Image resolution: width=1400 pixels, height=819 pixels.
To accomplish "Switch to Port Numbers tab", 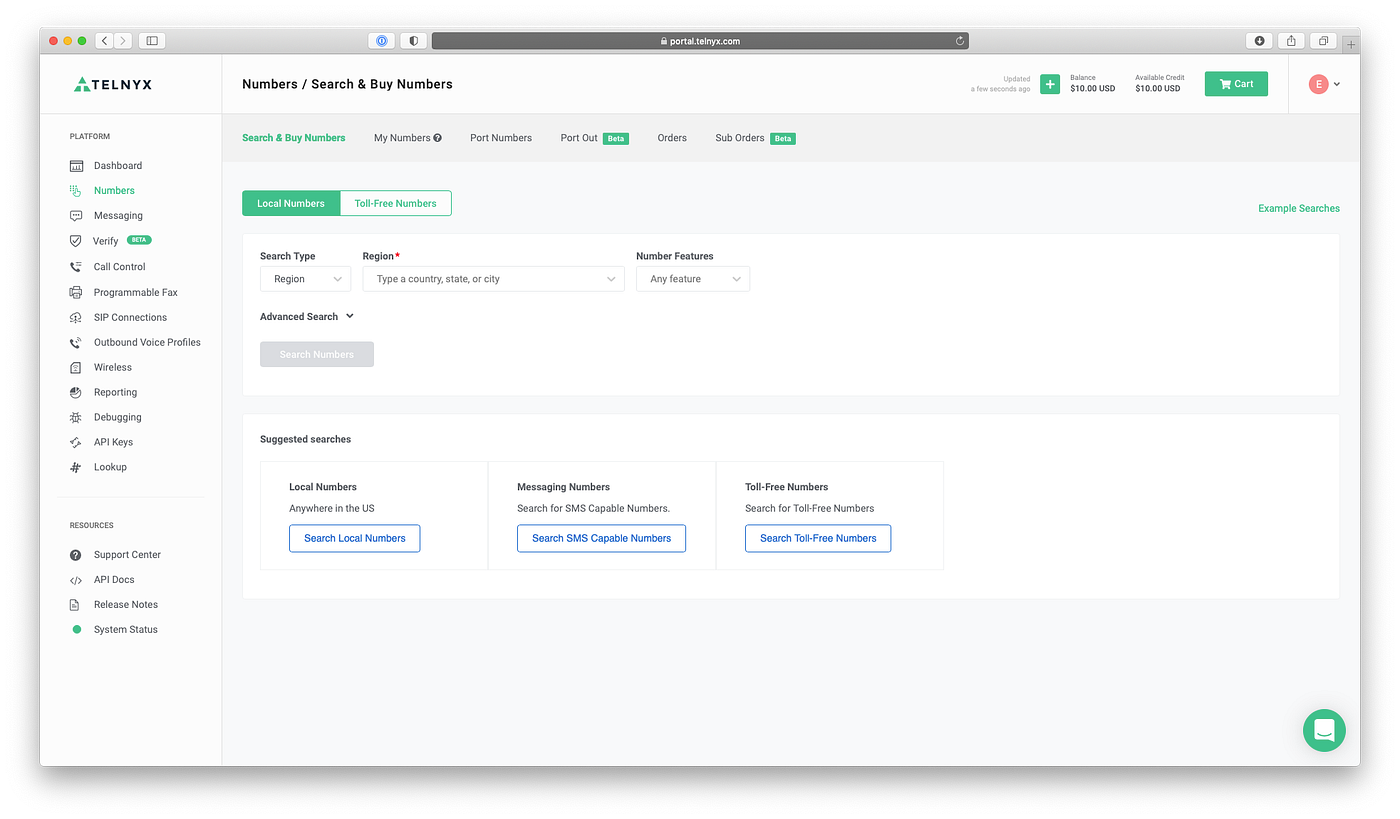I will [x=501, y=138].
